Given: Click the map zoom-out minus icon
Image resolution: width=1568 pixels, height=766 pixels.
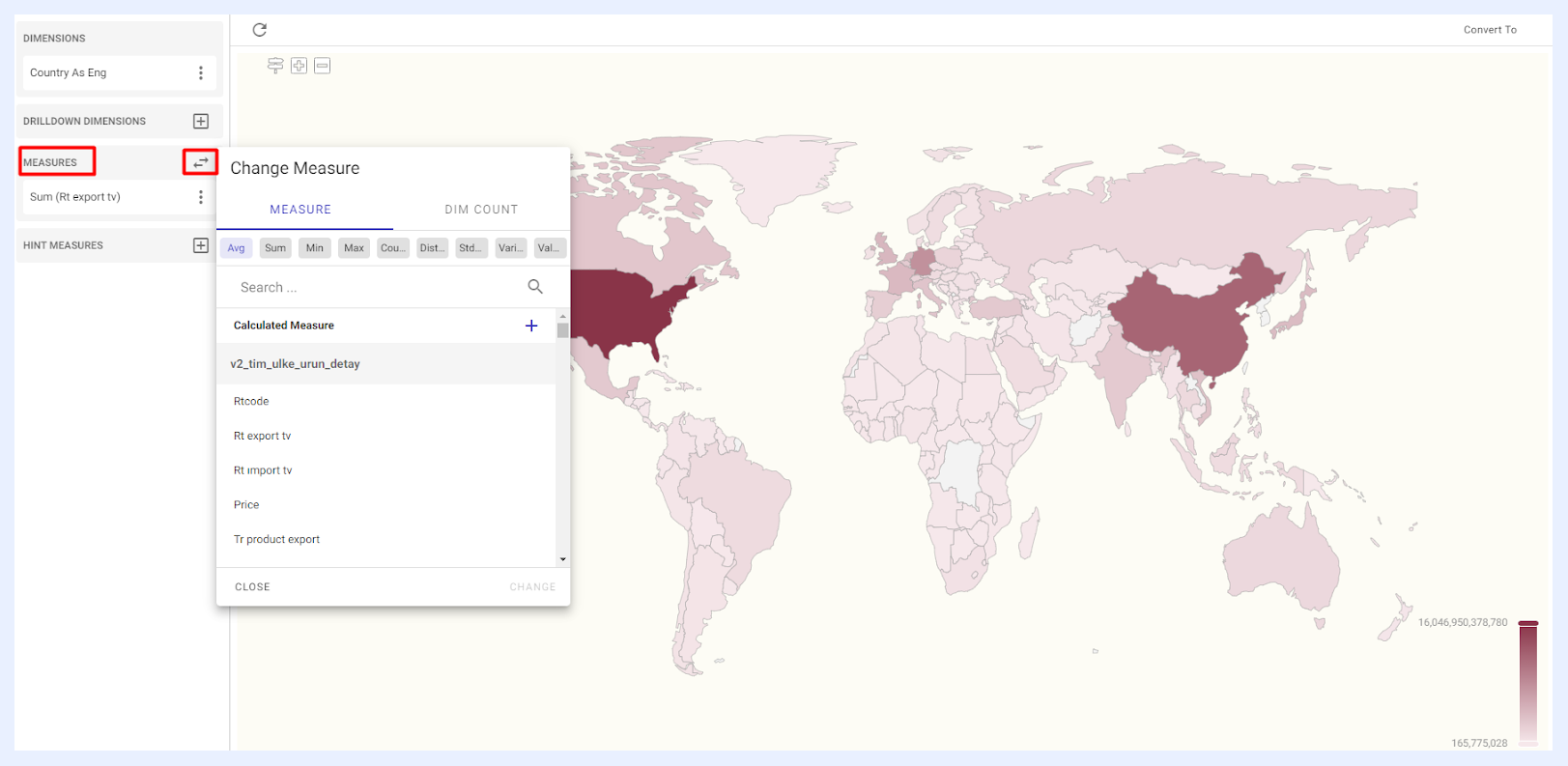Looking at the screenshot, I should tap(323, 66).
